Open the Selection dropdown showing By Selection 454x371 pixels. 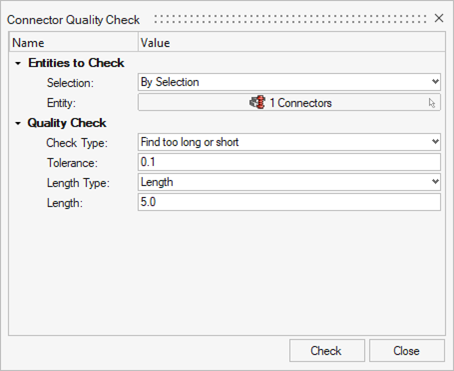click(x=289, y=82)
